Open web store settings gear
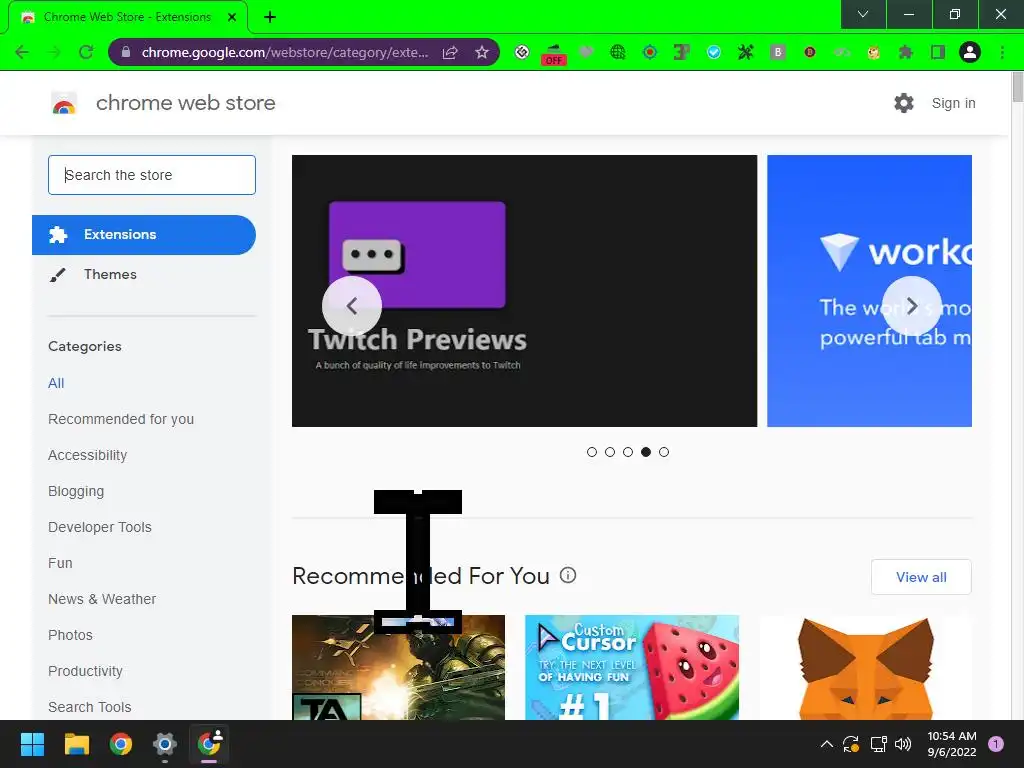Viewport: 1024px width, 768px height. tap(904, 103)
